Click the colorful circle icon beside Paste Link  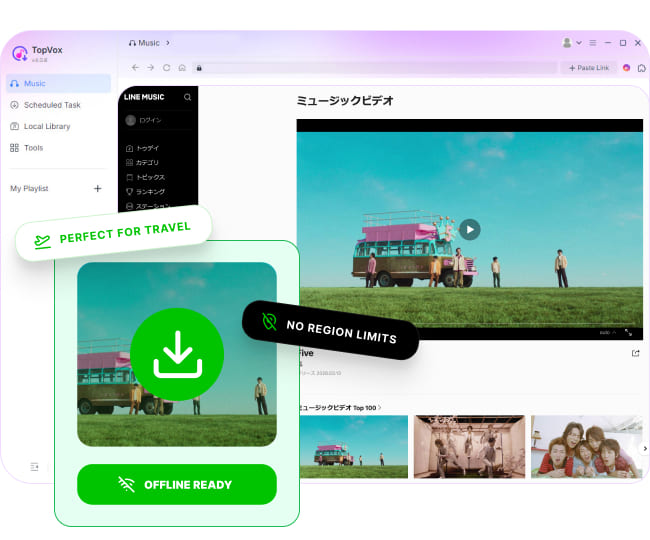(x=626, y=68)
